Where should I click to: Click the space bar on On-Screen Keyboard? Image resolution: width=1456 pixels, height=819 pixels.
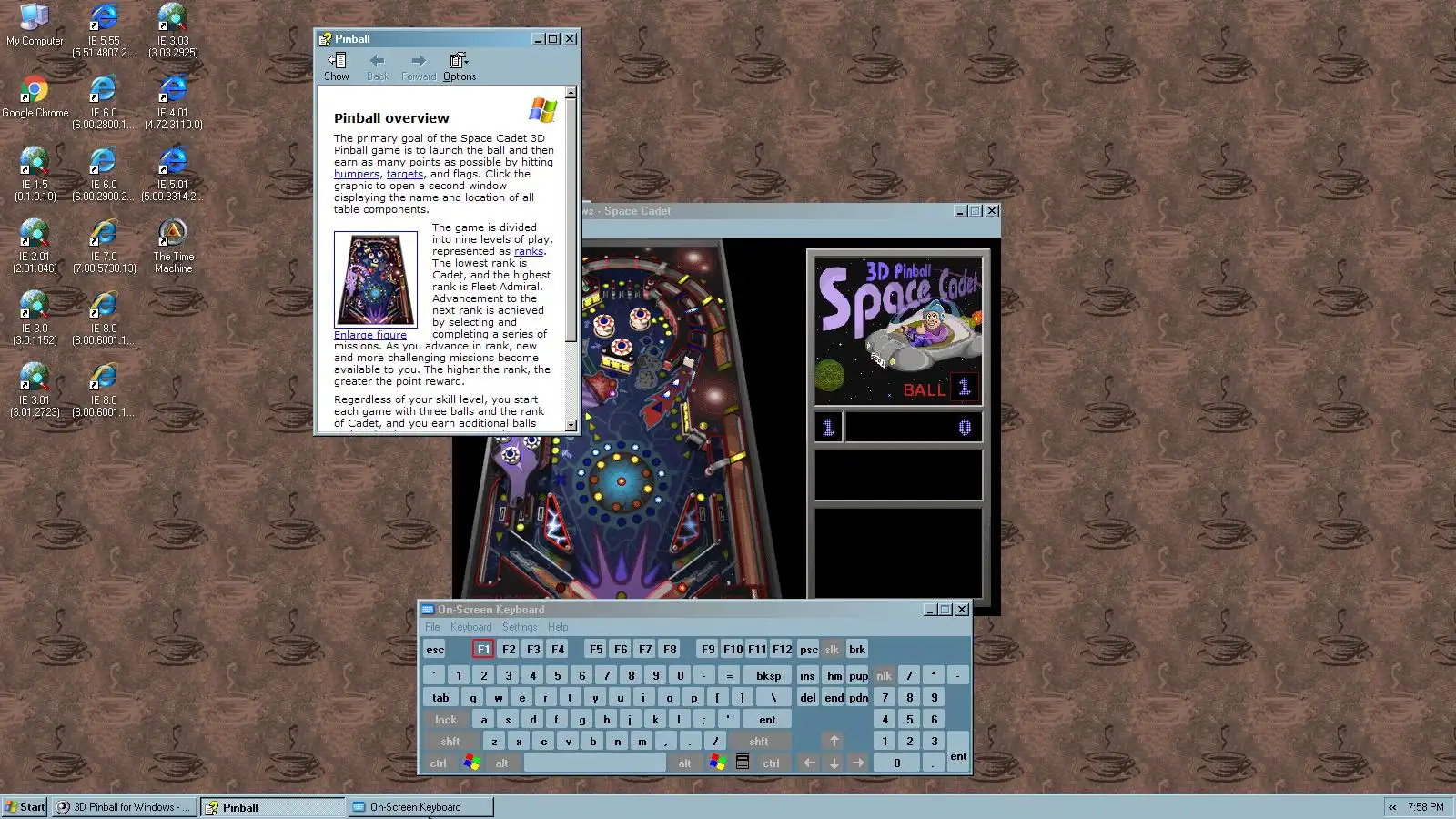(x=595, y=763)
